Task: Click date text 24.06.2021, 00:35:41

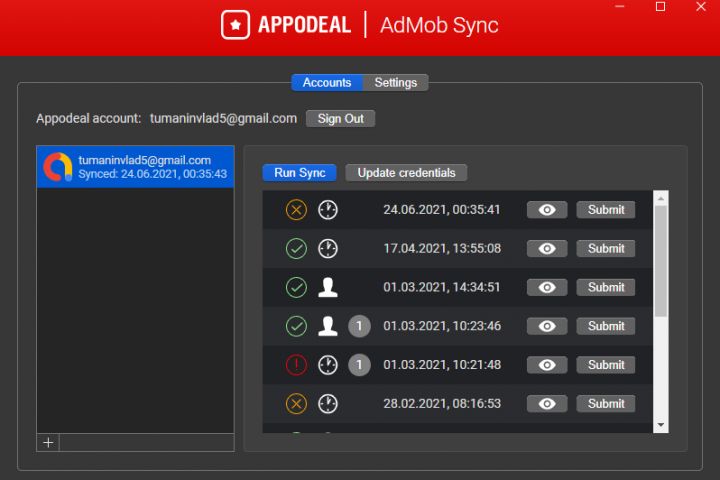Action: click(x=441, y=210)
